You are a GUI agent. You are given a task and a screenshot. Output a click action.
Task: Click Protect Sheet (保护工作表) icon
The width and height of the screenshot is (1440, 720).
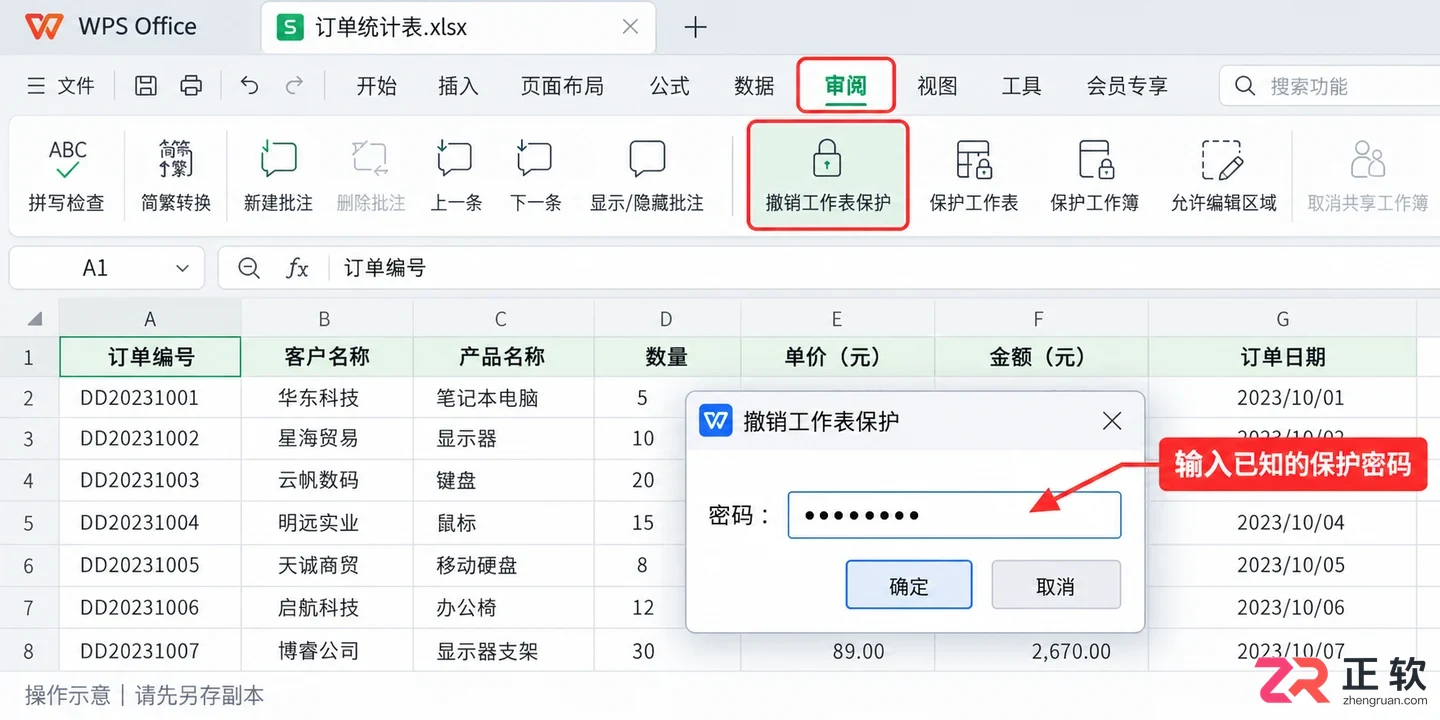click(x=973, y=160)
